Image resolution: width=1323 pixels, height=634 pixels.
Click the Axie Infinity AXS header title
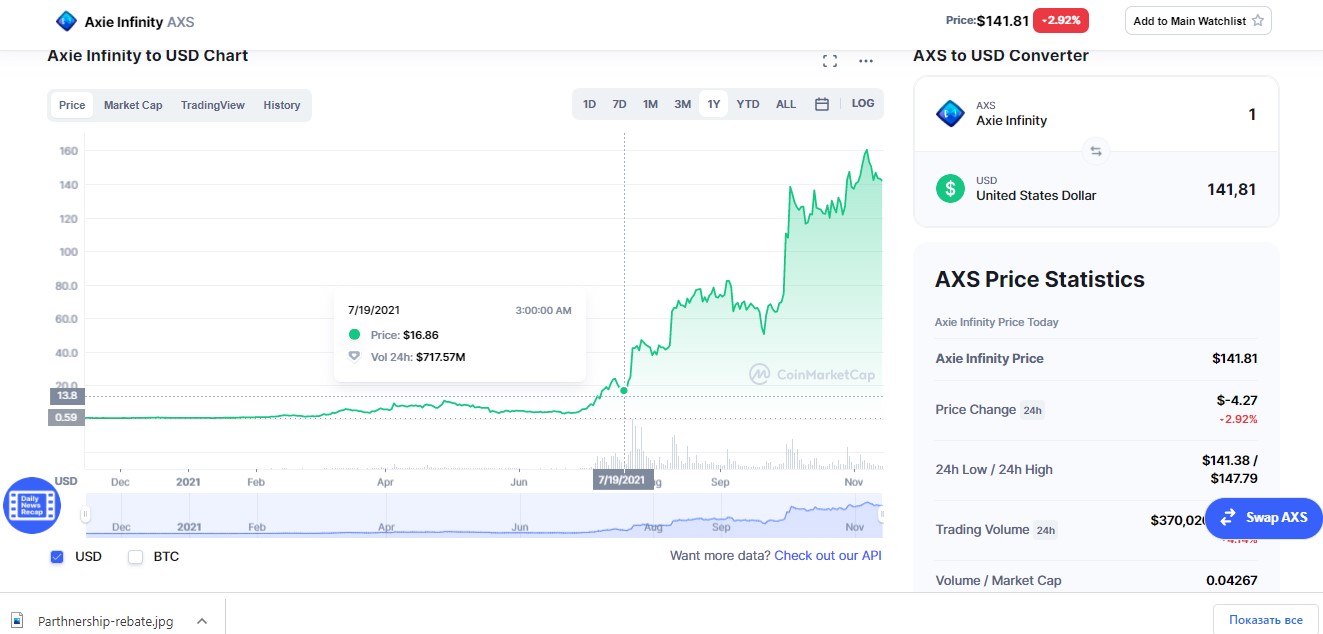pyautogui.click(x=139, y=21)
